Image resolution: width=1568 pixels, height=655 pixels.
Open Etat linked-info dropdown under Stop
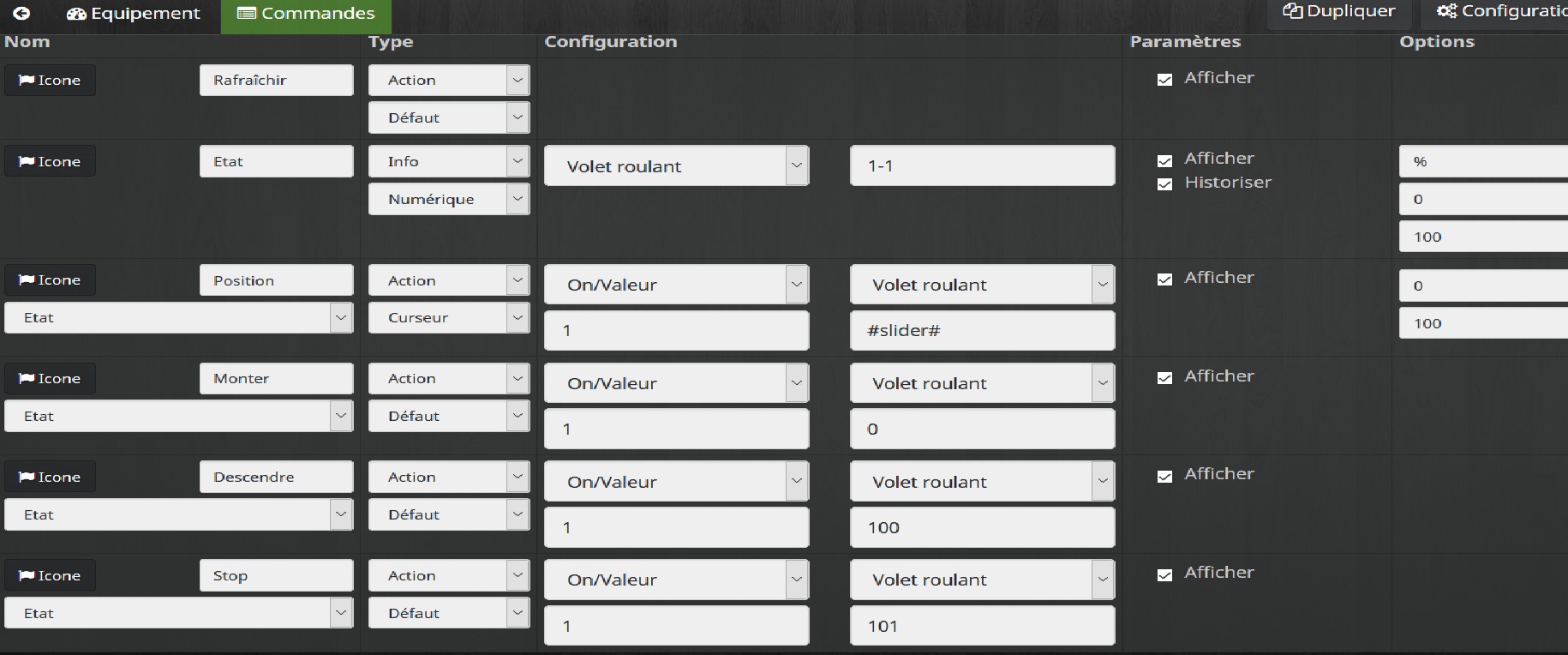tap(178, 613)
